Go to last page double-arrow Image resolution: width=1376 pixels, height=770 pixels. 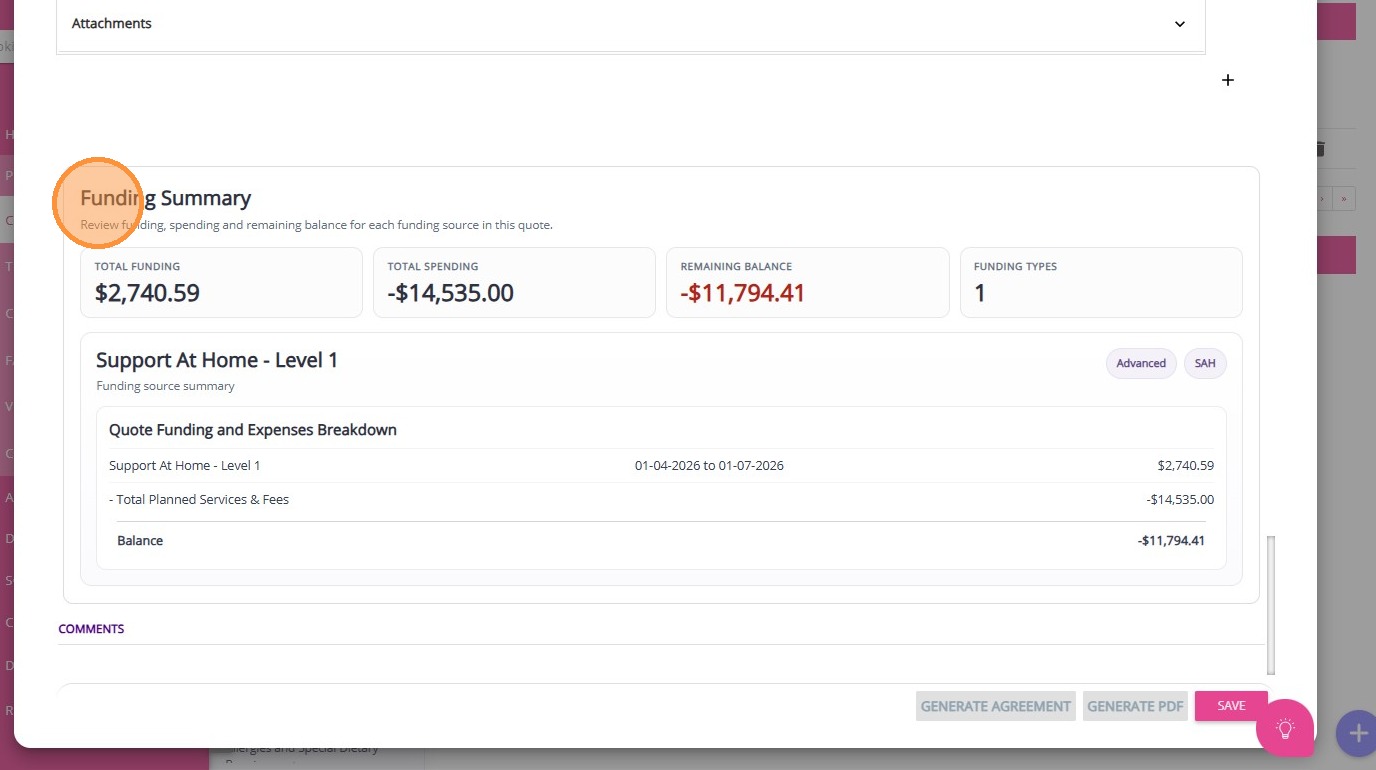pos(1345,198)
